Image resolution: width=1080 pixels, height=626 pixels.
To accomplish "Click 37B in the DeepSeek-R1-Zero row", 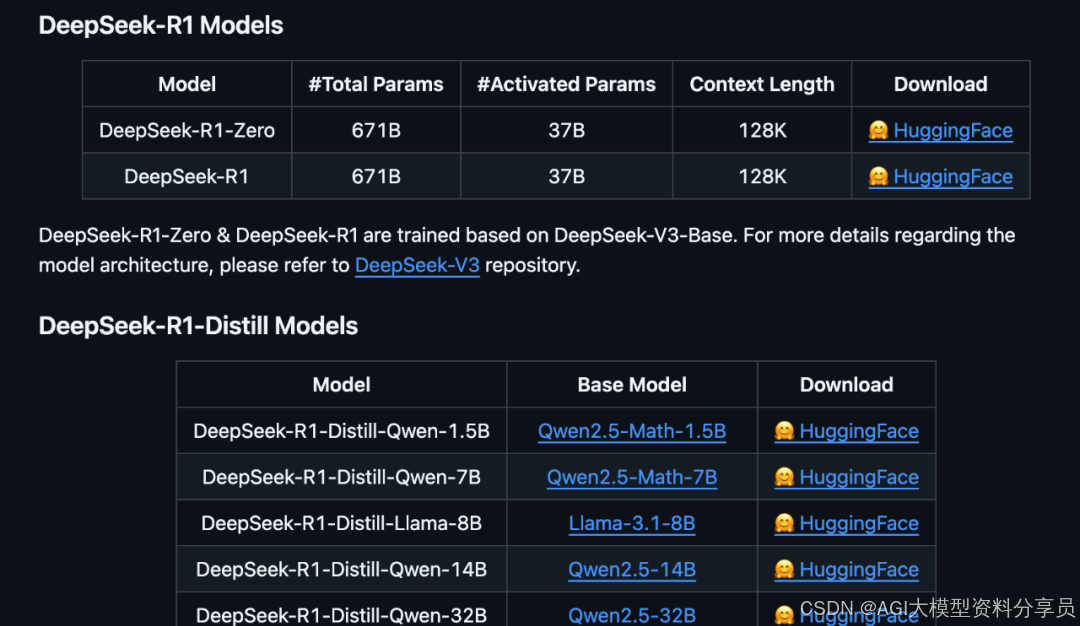I will tap(566, 130).
